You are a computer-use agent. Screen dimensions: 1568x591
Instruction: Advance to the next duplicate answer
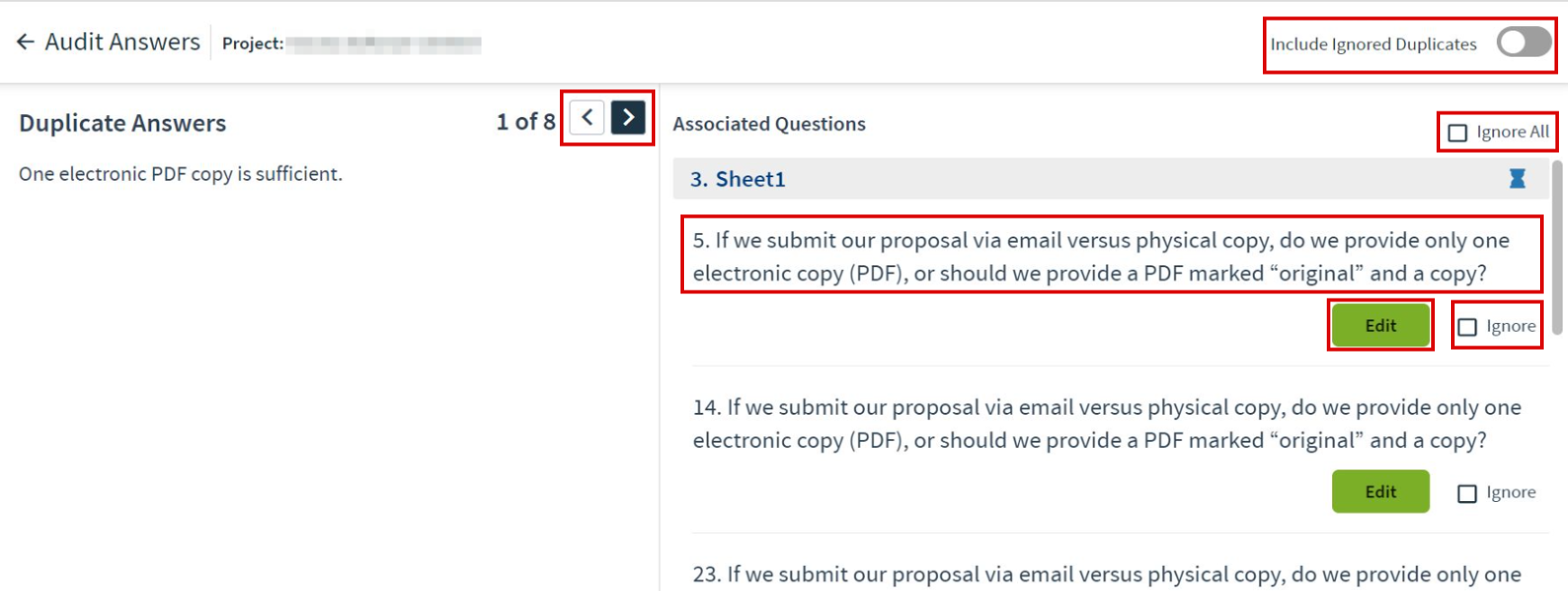(x=628, y=117)
